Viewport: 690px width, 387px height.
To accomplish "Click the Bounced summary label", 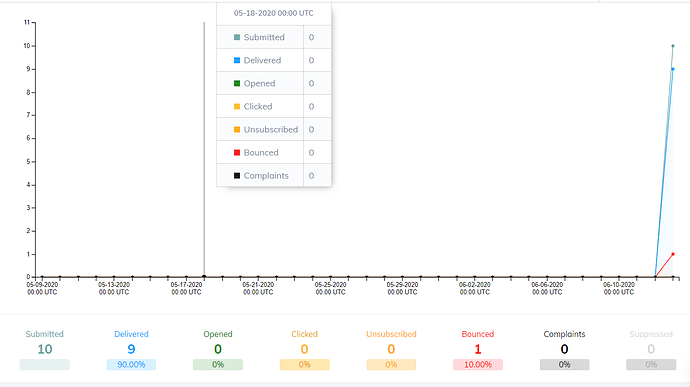I will click(x=478, y=334).
